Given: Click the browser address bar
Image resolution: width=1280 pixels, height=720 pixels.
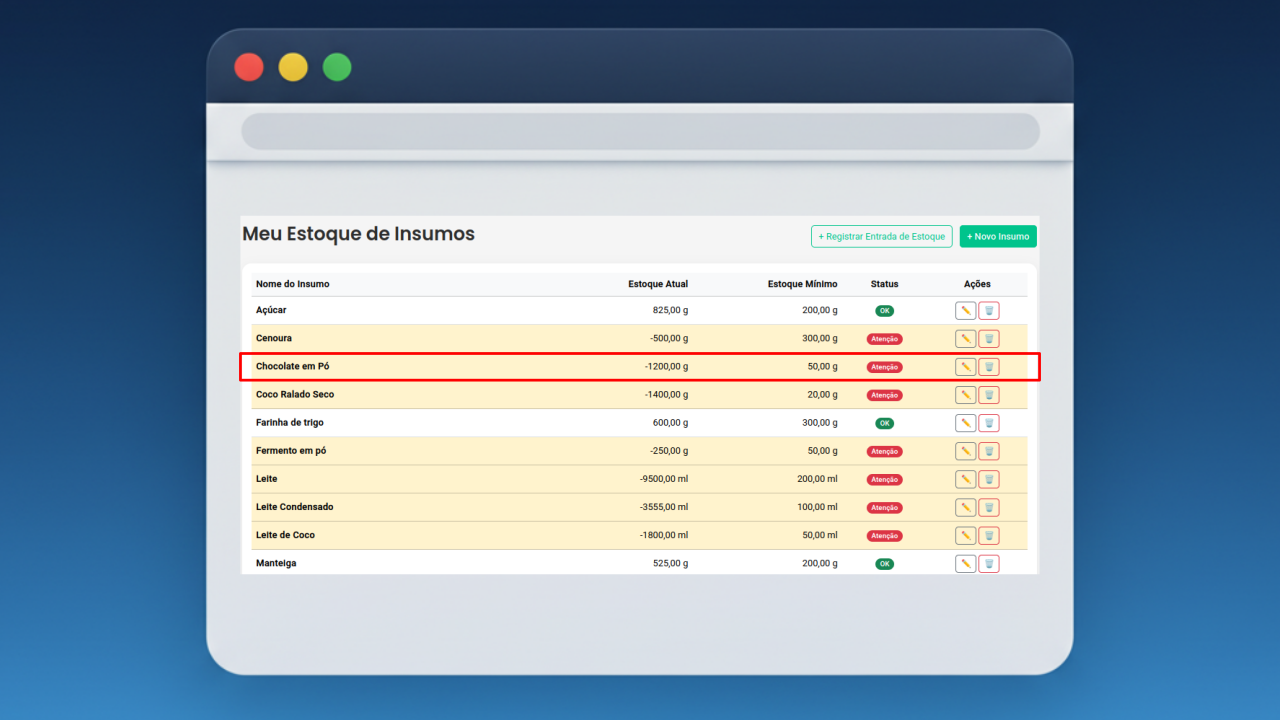Looking at the screenshot, I should (640, 131).
